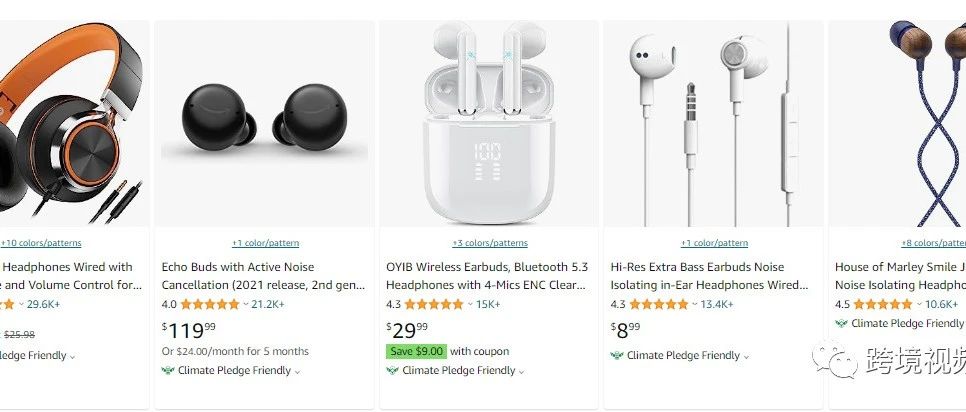Expand the rating chevron beside 21.2K+ reviews
This screenshot has height=412, width=966.
coord(246,304)
